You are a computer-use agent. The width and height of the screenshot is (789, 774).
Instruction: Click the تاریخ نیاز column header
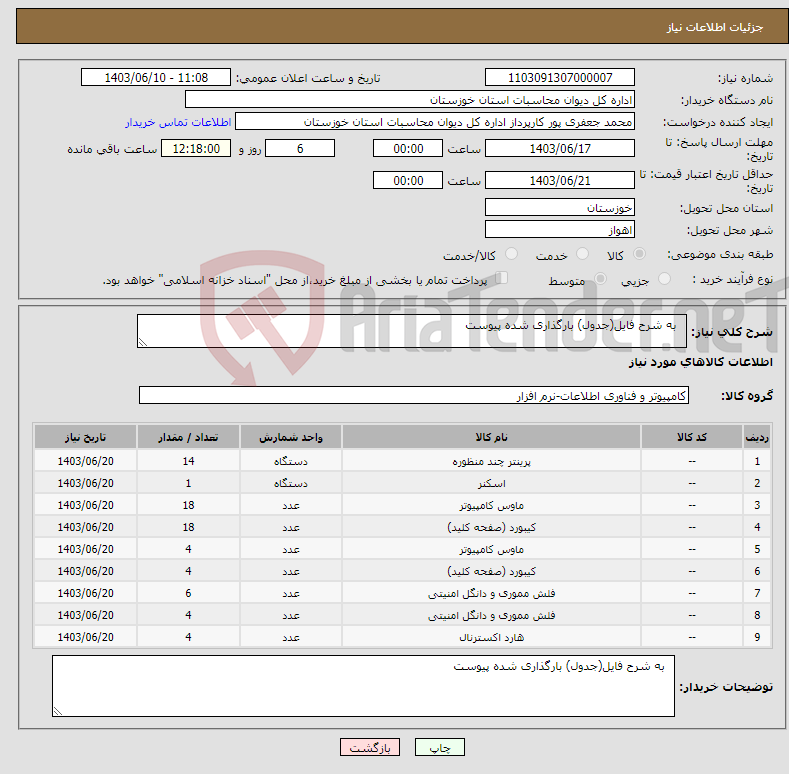click(86, 437)
